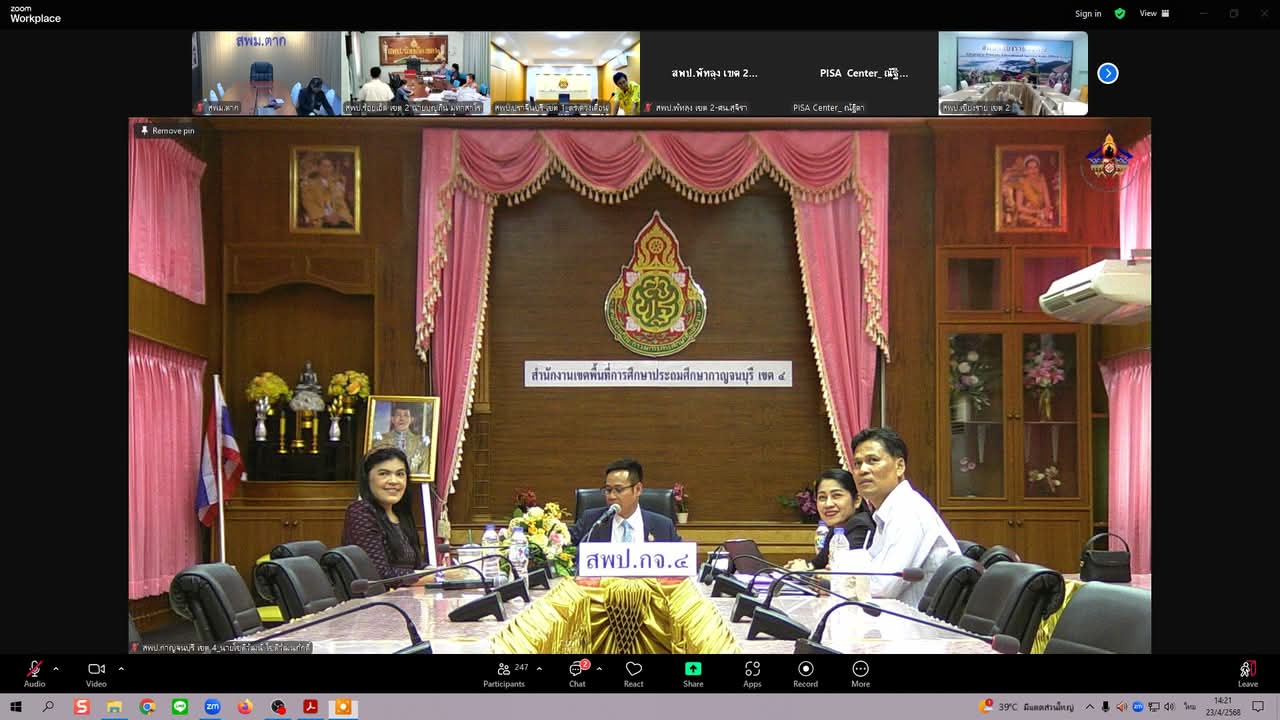Viewport: 1280px width, 720px height.
Task: Open the orange app in taskbar
Action: pos(343,707)
